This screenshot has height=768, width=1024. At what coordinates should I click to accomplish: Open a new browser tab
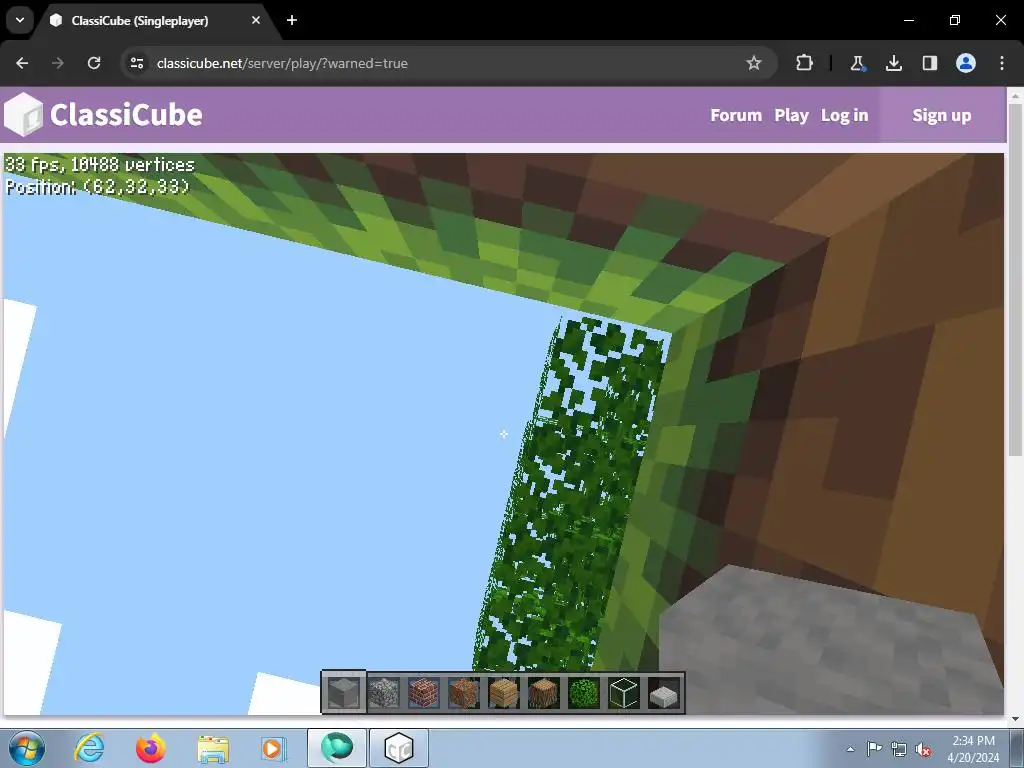tap(292, 20)
